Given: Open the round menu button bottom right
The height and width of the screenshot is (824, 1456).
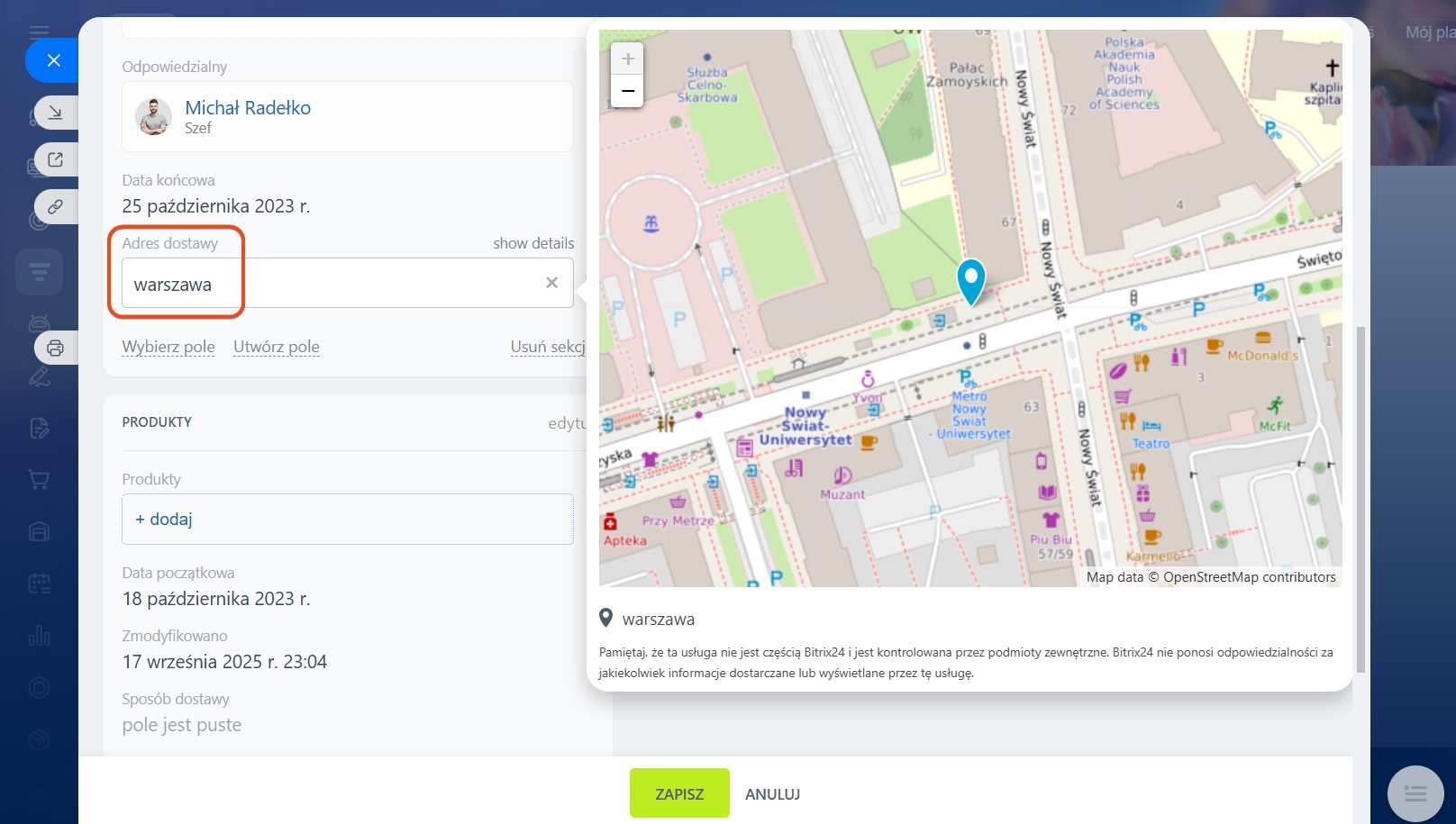Looking at the screenshot, I should click(1415, 793).
